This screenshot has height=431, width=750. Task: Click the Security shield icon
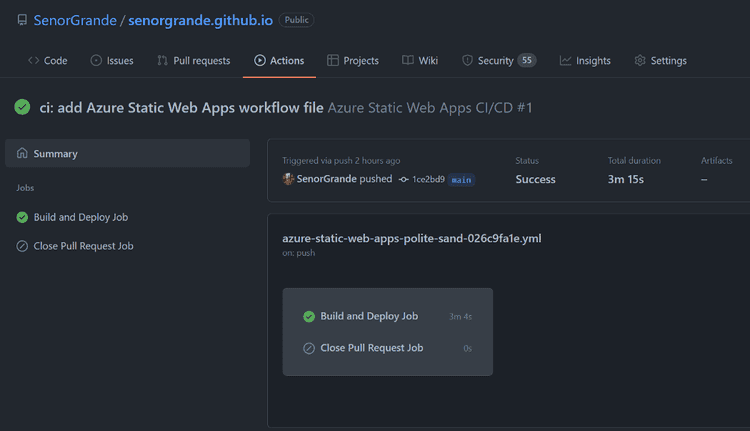click(x=467, y=60)
